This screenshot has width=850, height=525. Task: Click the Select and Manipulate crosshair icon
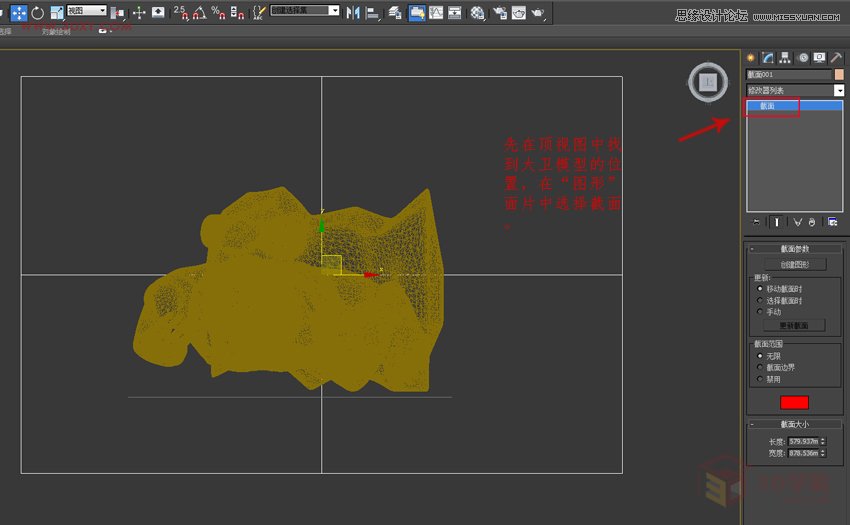[139, 12]
